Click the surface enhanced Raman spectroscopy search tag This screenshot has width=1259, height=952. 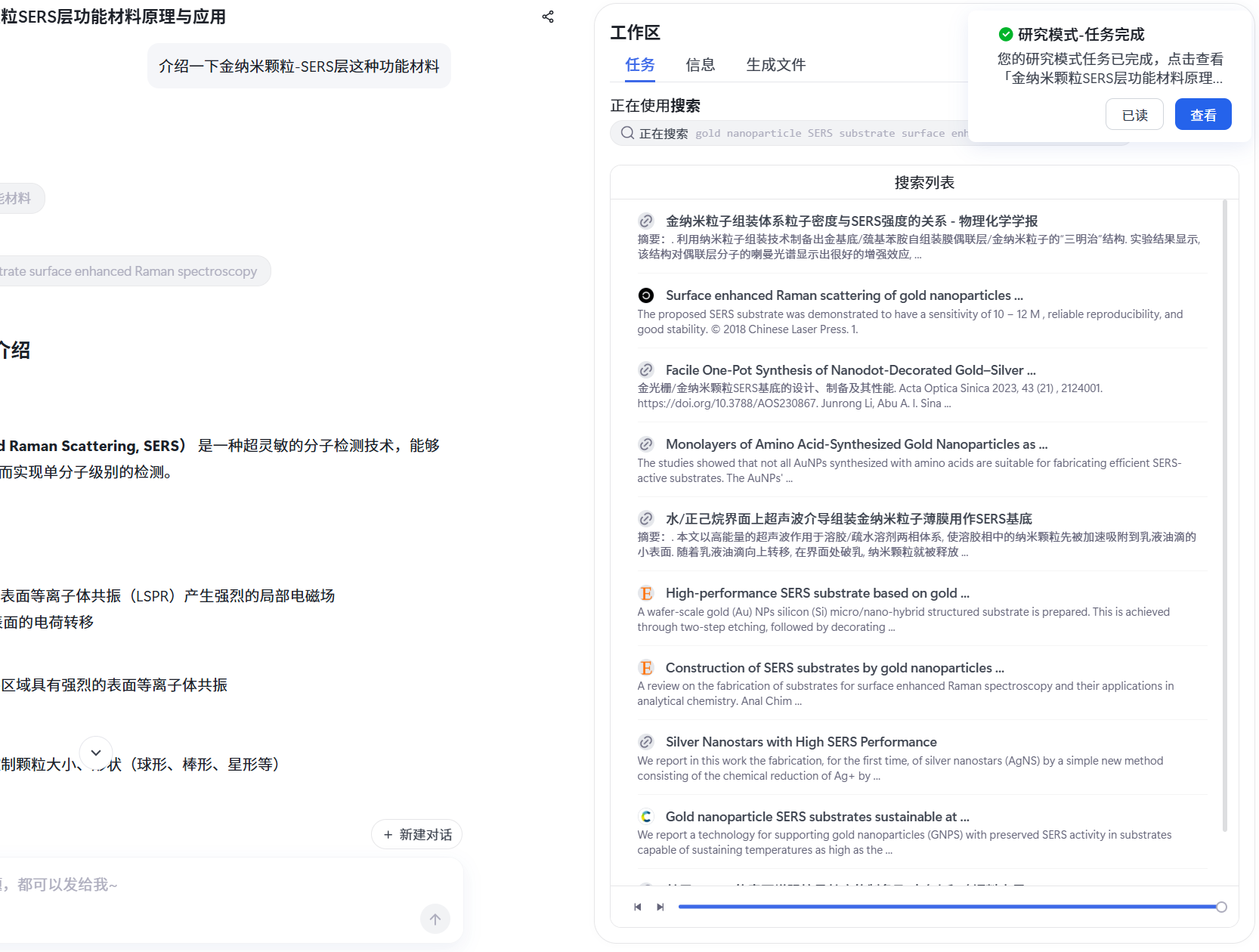tap(135, 271)
